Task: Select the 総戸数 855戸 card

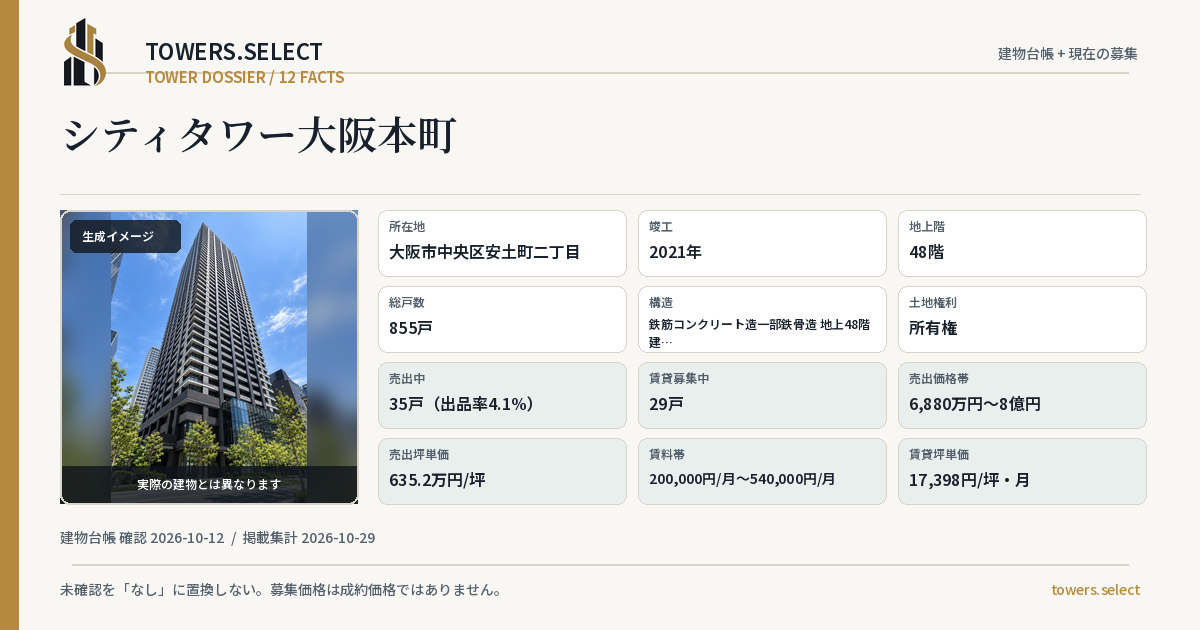Action: 502,319
